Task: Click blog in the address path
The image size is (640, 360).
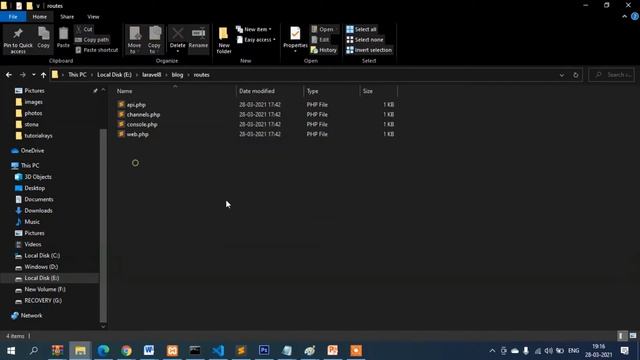Action: (x=177, y=75)
